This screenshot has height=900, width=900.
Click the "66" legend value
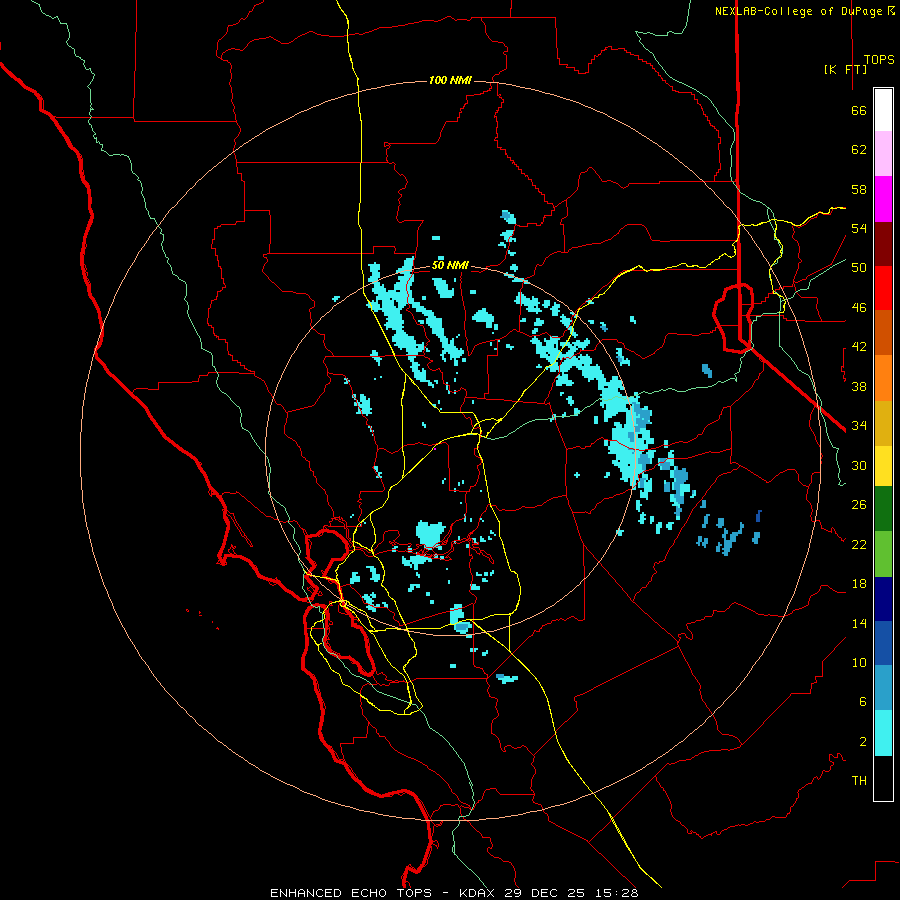(x=859, y=110)
